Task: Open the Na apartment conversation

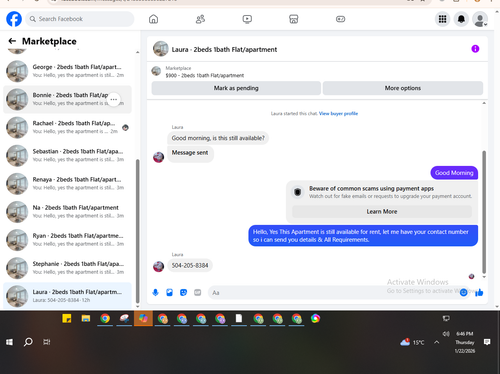Action: [x=67, y=212]
